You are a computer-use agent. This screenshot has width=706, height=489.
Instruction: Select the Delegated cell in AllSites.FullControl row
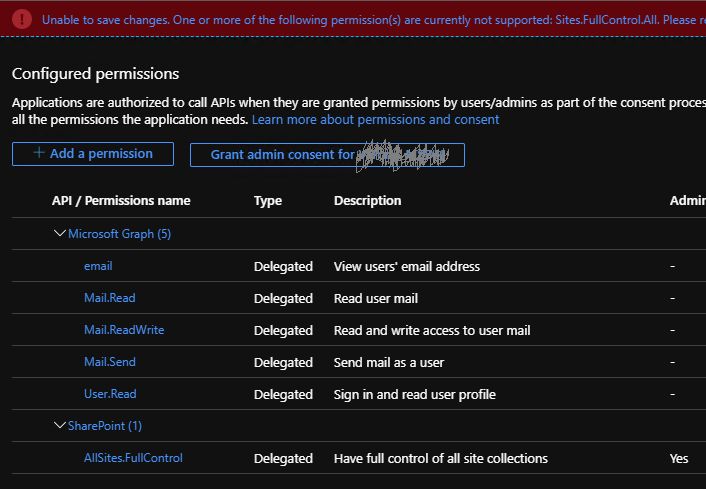pos(283,458)
